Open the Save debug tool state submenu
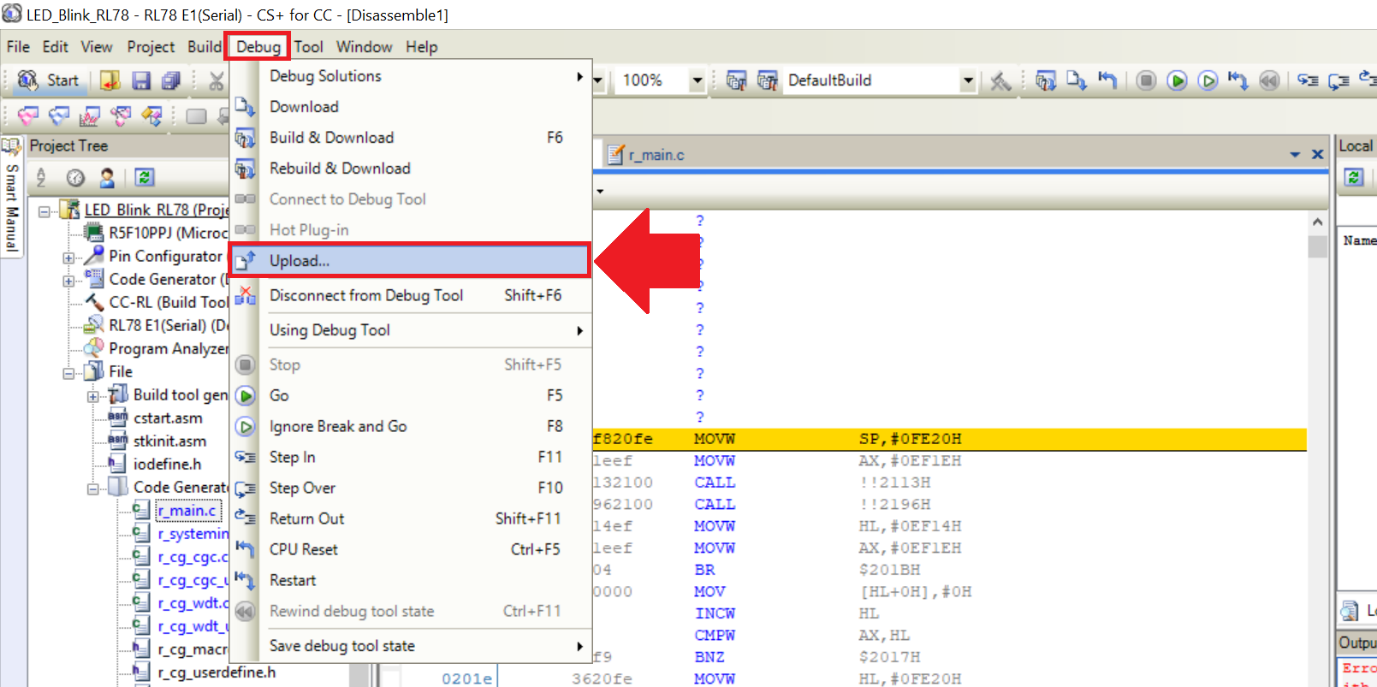The height and width of the screenshot is (687, 1377). coord(410,646)
